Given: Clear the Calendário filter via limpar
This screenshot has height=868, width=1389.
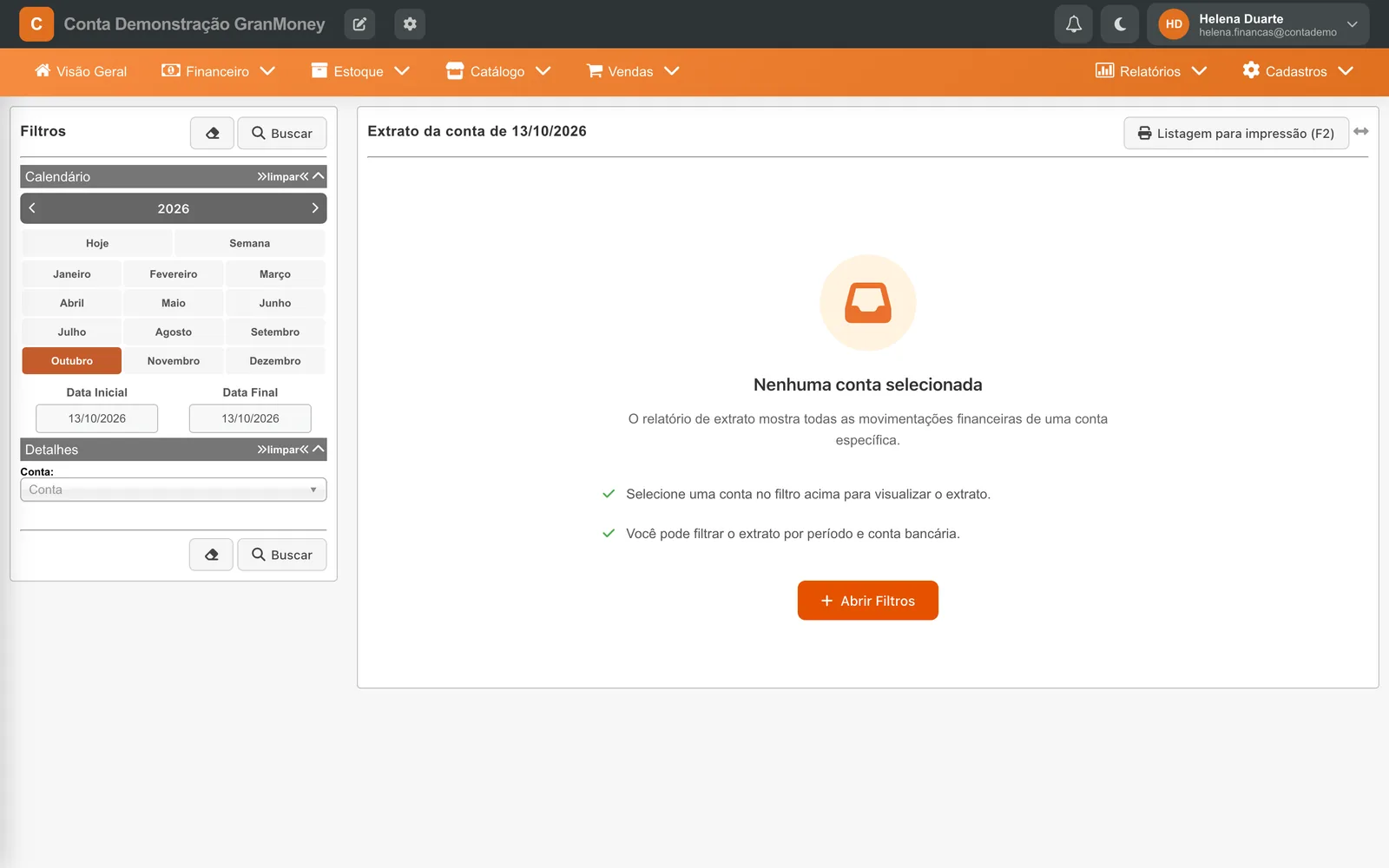Looking at the screenshot, I should (x=283, y=177).
